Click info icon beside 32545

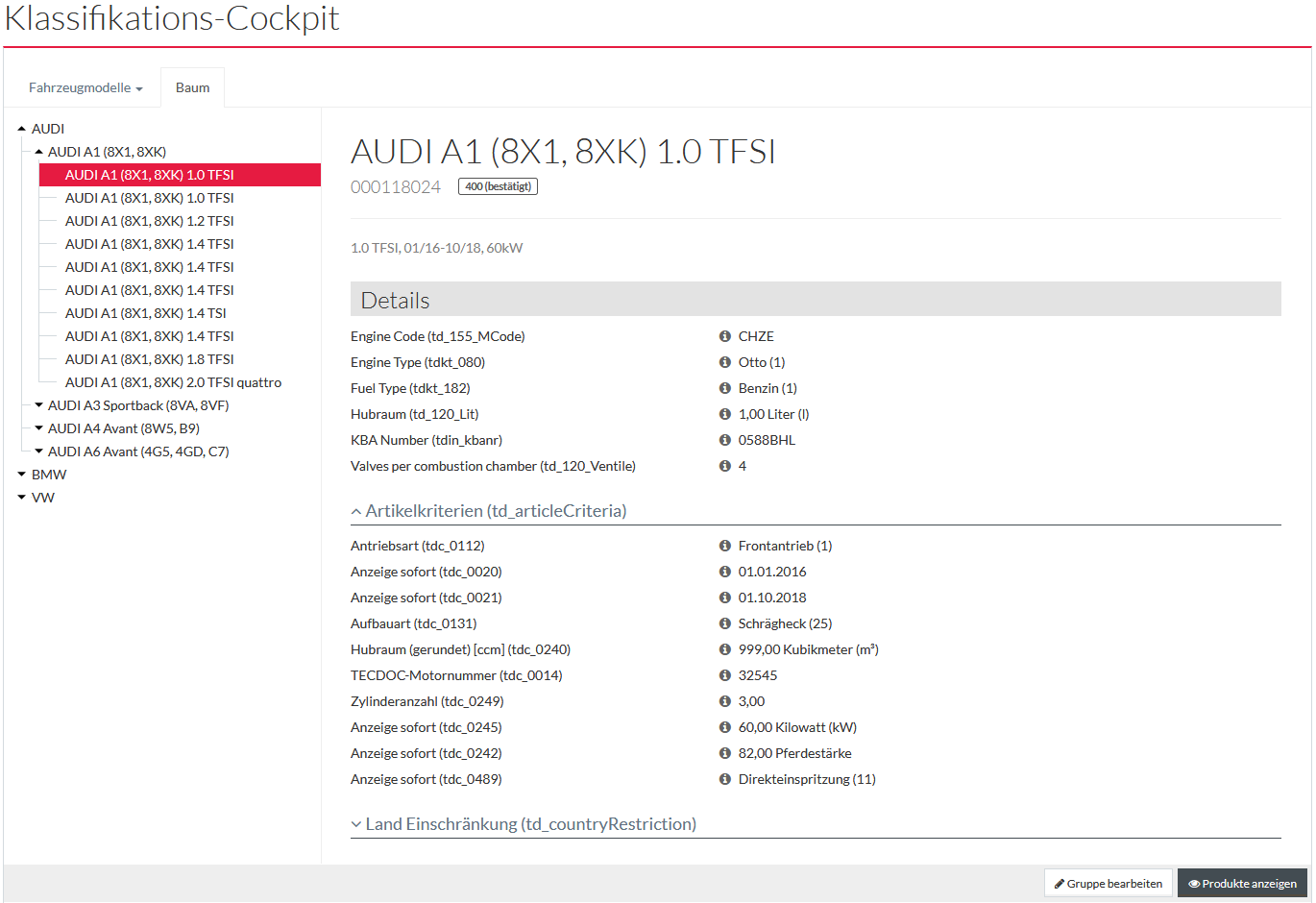[x=725, y=675]
